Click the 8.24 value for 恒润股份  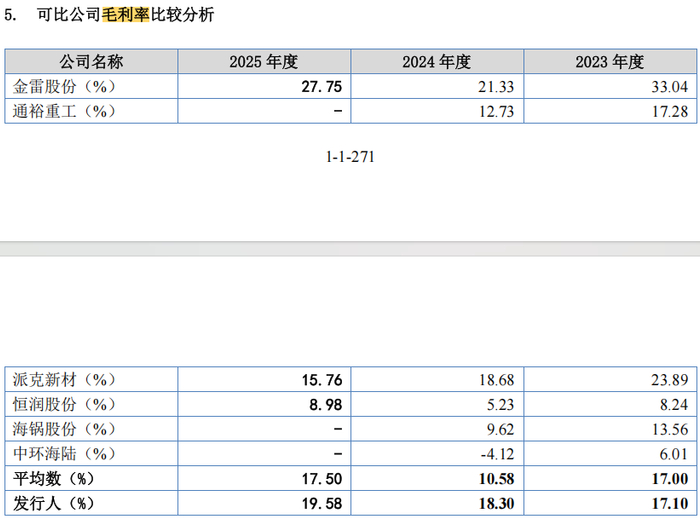click(x=673, y=405)
